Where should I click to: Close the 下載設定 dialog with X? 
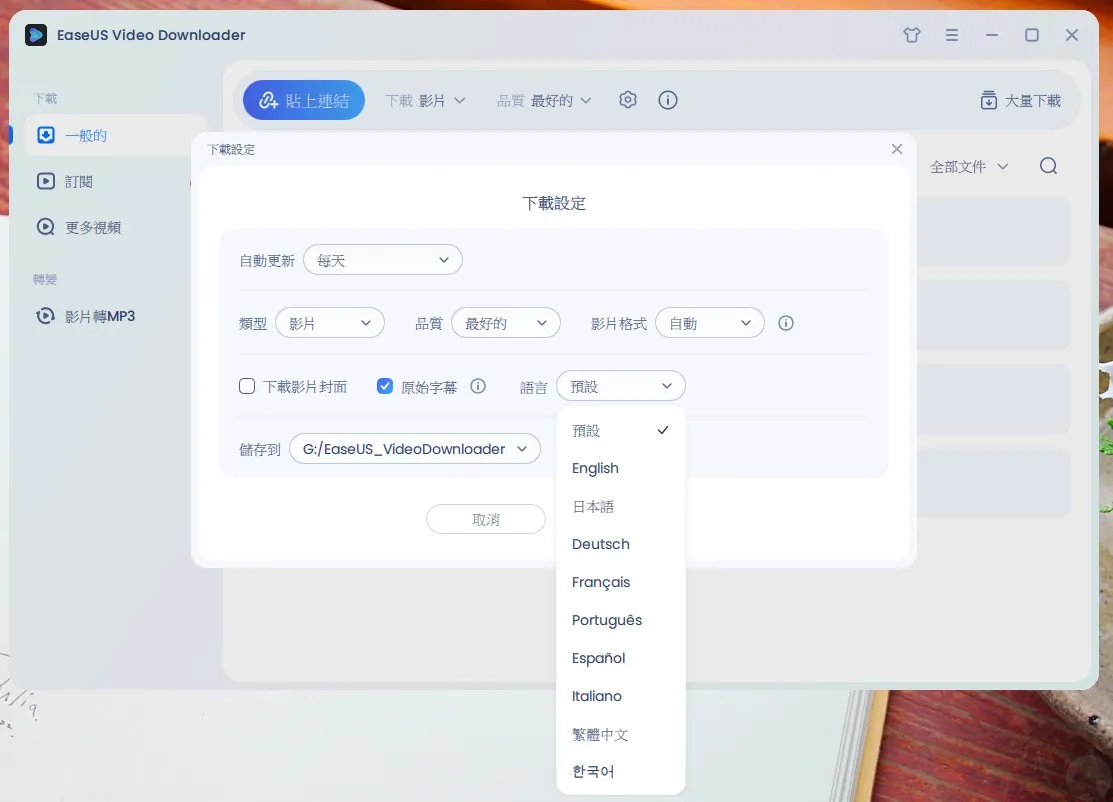point(897,149)
